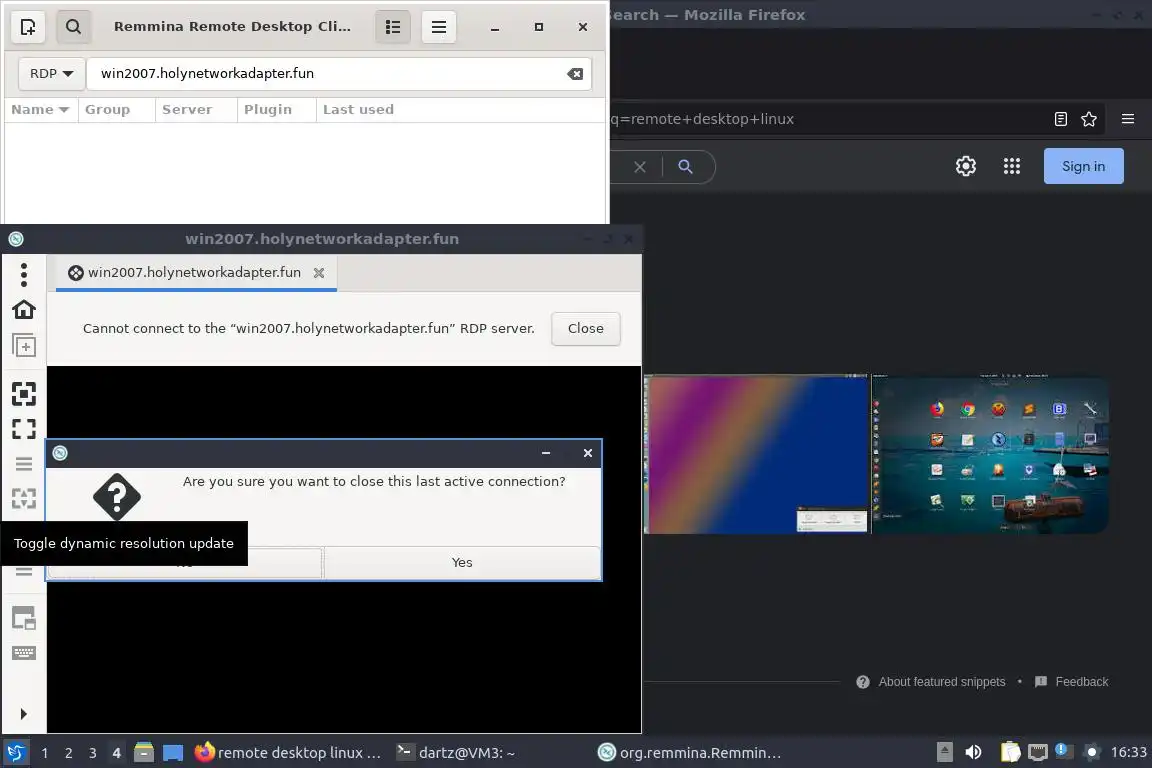Open the file manager taskbar icon
Screen dimensions: 1152x768
coord(144,753)
